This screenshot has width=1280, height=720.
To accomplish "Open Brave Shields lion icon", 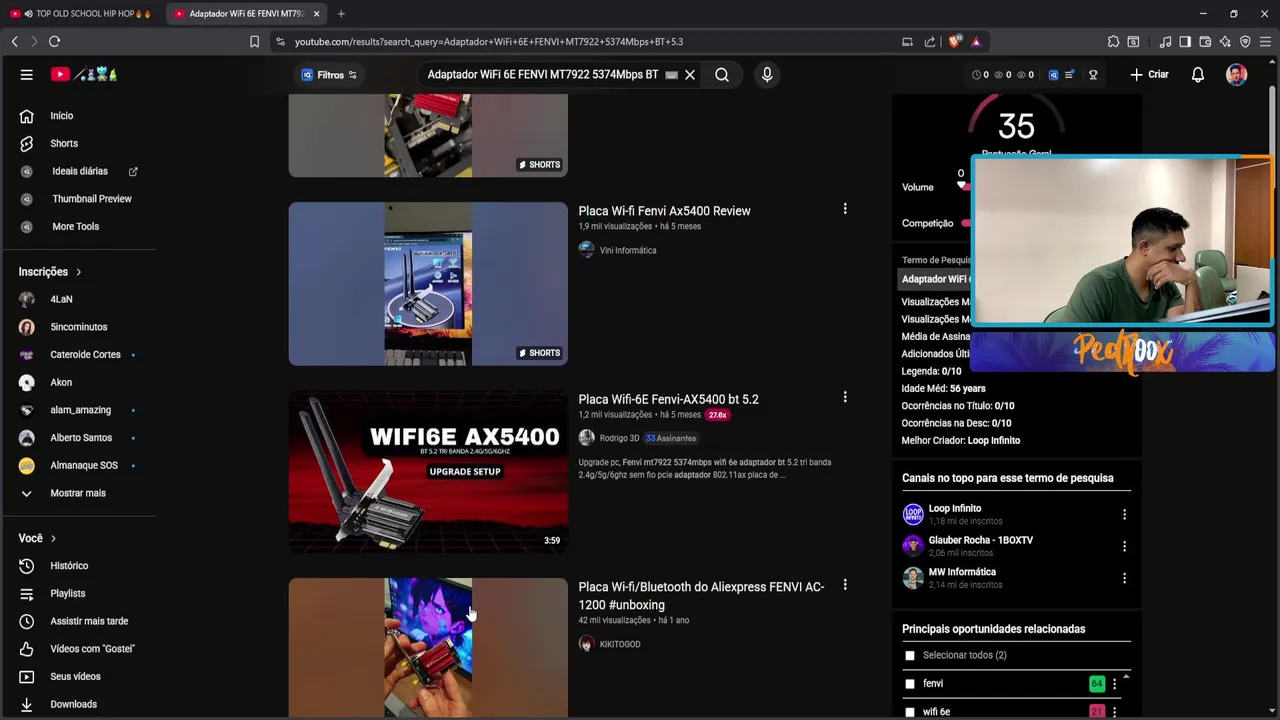I will 955,42.
